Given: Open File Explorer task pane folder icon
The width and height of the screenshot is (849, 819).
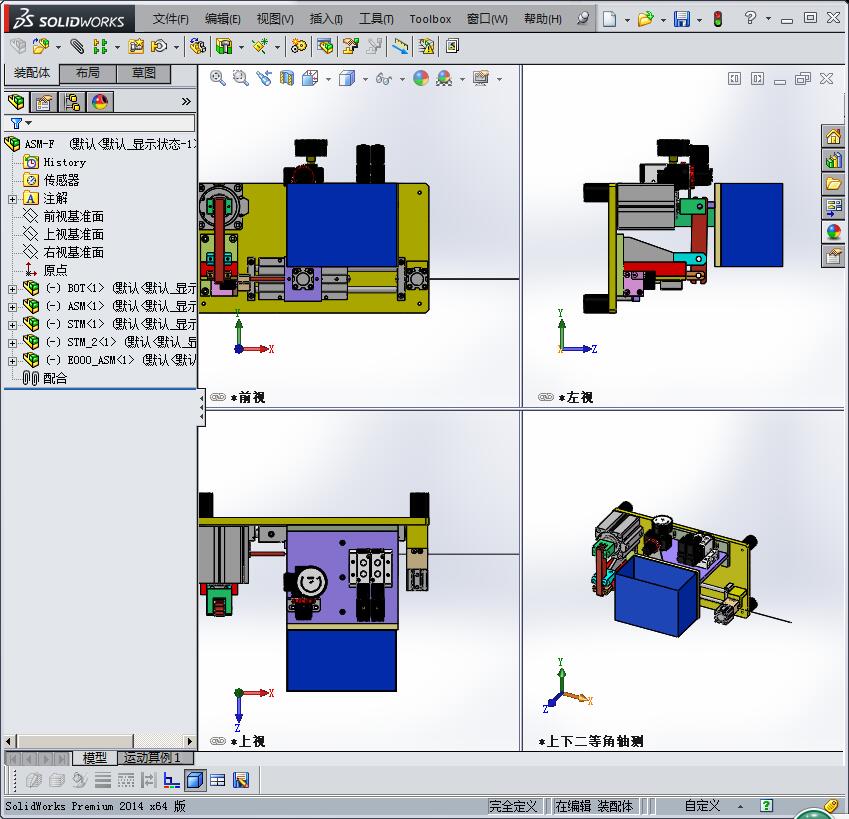Looking at the screenshot, I should (833, 184).
